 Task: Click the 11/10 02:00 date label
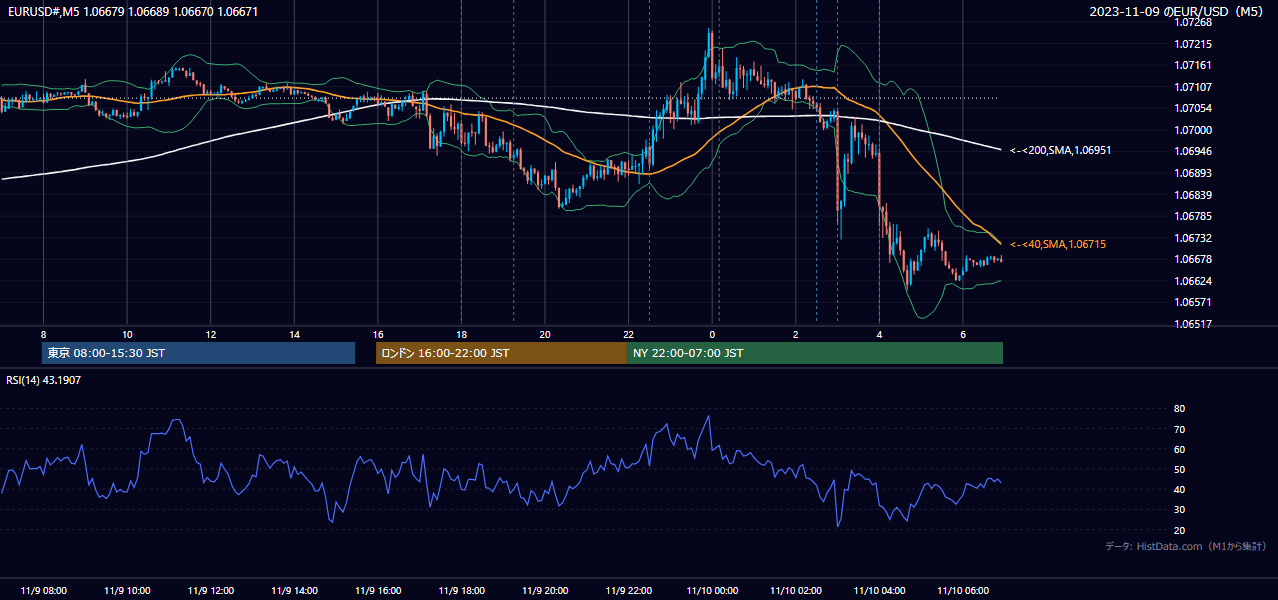click(x=796, y=591)
